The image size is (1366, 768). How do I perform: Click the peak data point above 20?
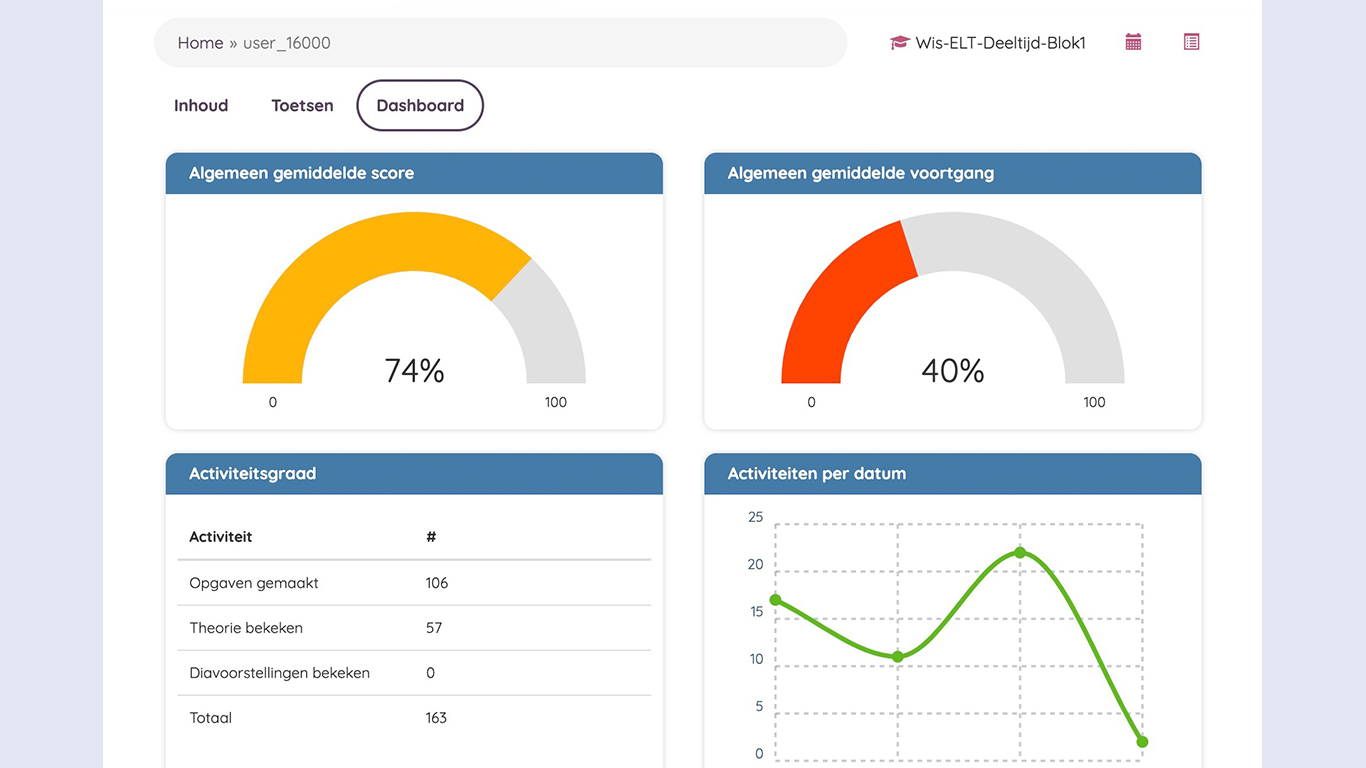point(1020,552)
